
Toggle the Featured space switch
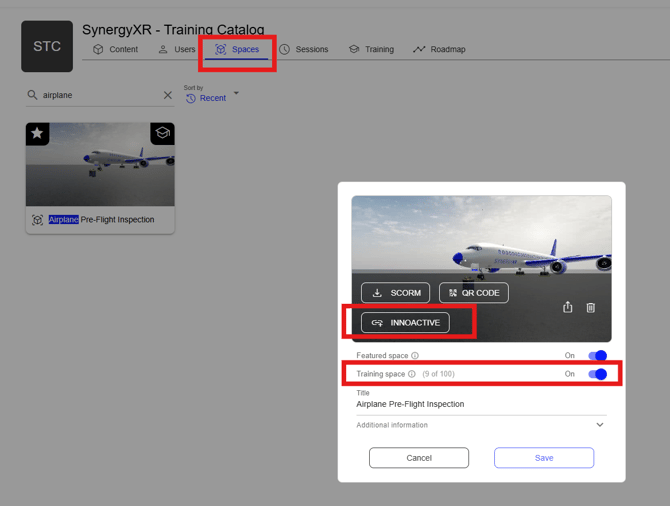(597, 356)
